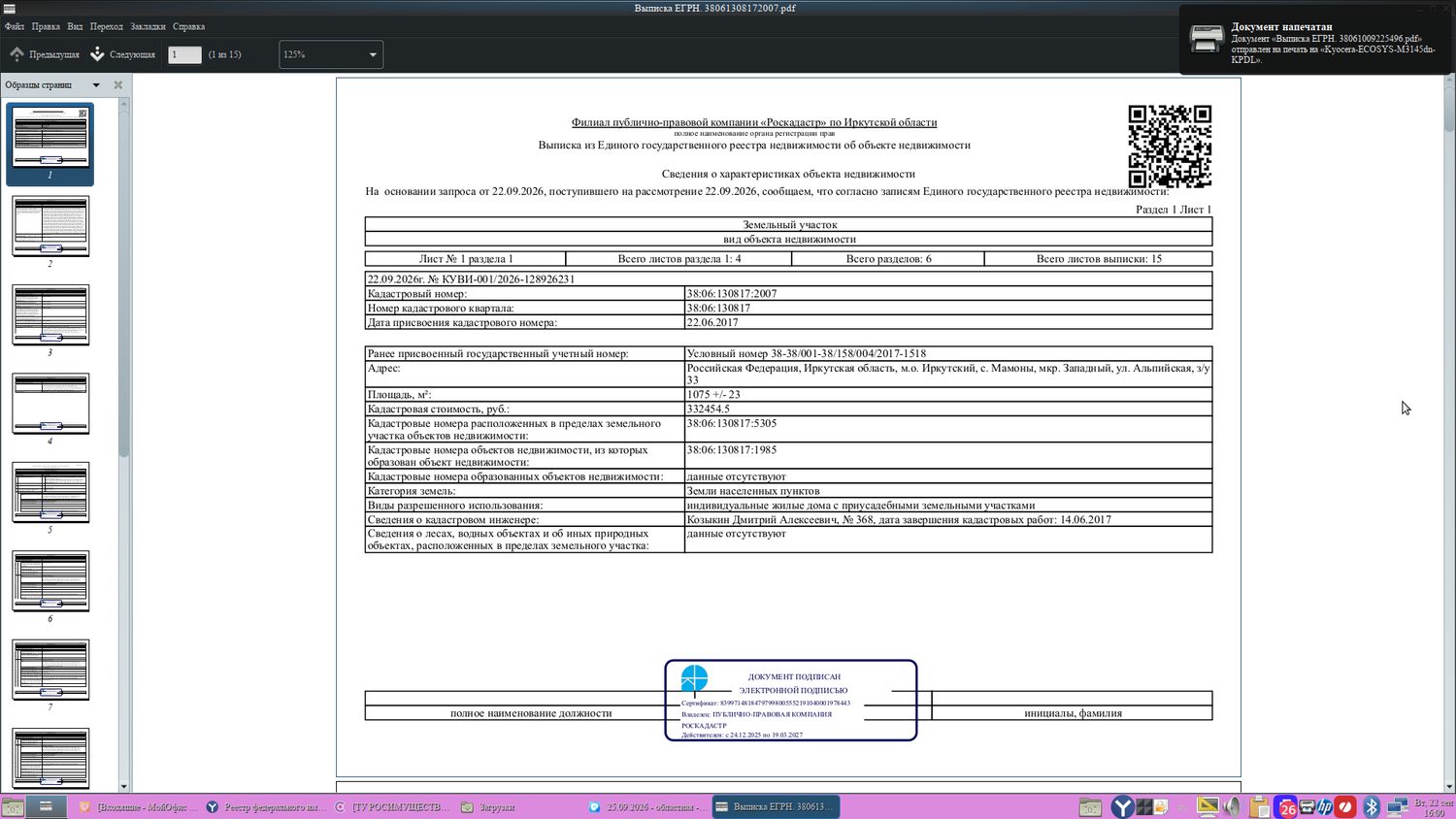This screenshot has height=819, width=1456.
Task: Switch to МойОфис Входящие taskbar window
Action: point(139,806)
